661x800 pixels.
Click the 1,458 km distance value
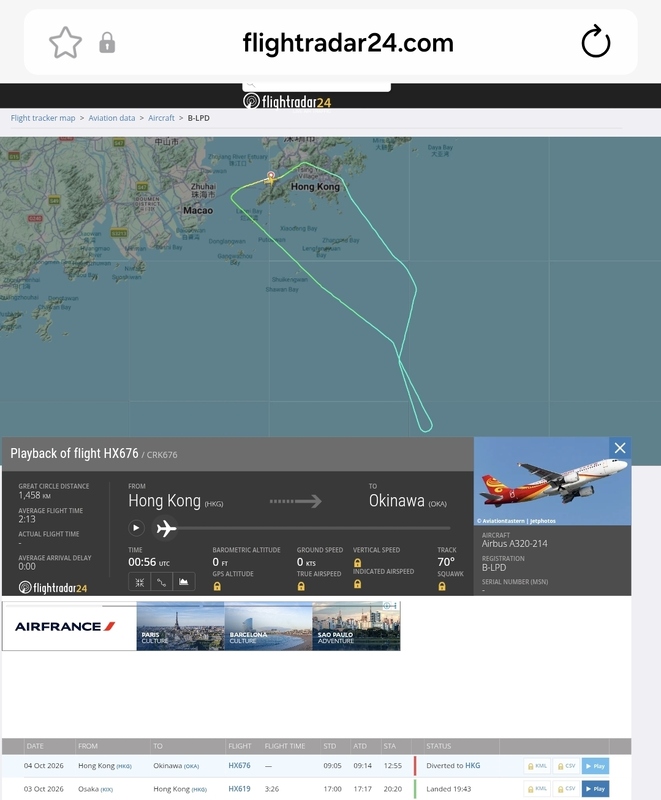(34, 495)
